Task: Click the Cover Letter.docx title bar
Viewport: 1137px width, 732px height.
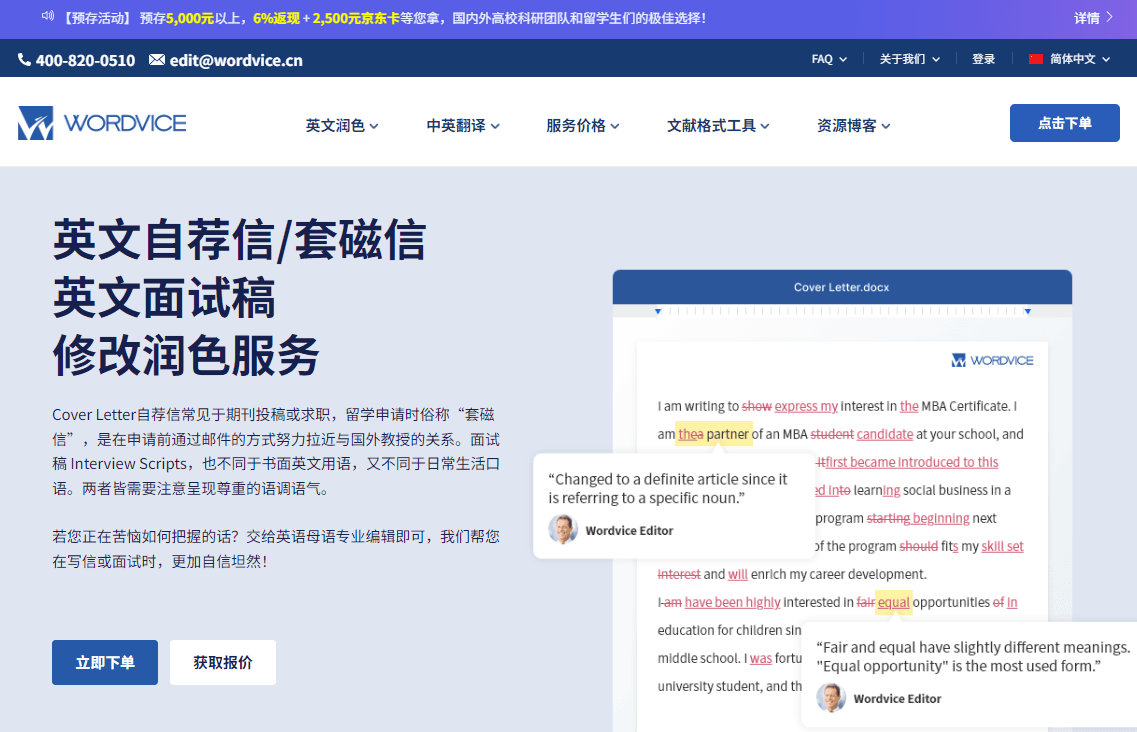Action: [x=842, y=287]
